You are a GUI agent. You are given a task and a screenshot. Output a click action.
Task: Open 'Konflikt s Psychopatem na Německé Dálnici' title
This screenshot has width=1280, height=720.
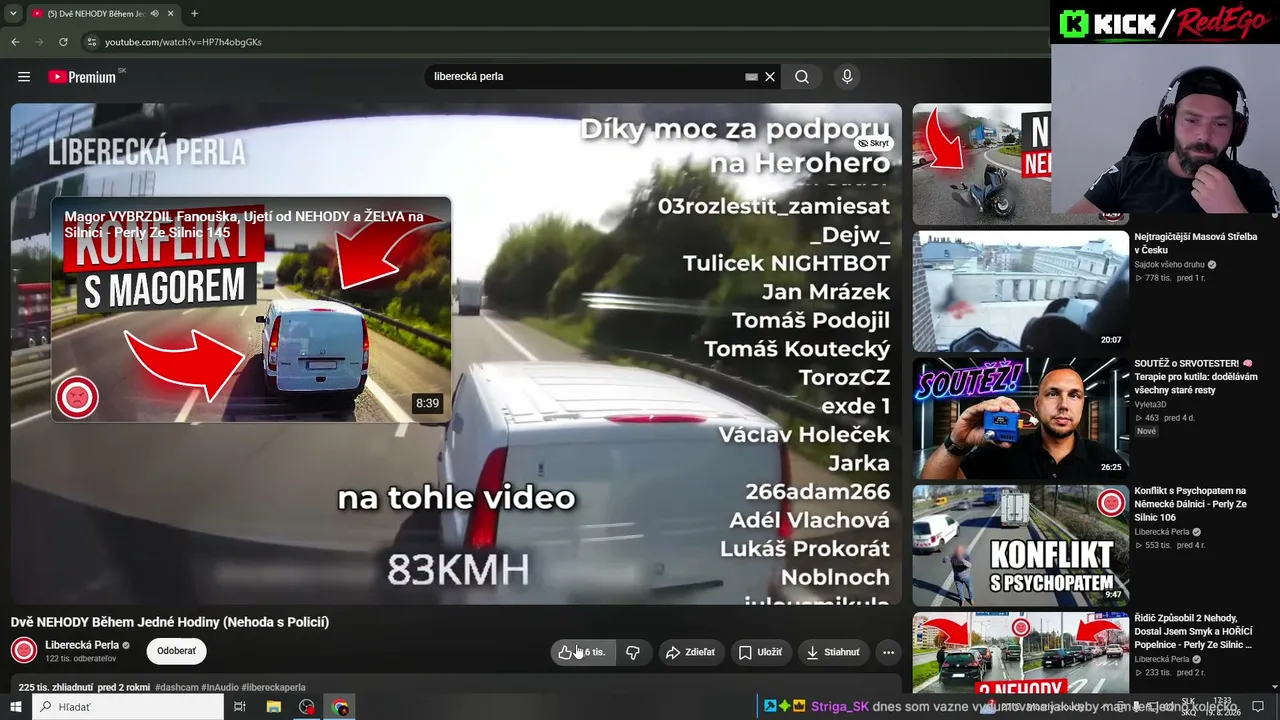click(1191, 504)
